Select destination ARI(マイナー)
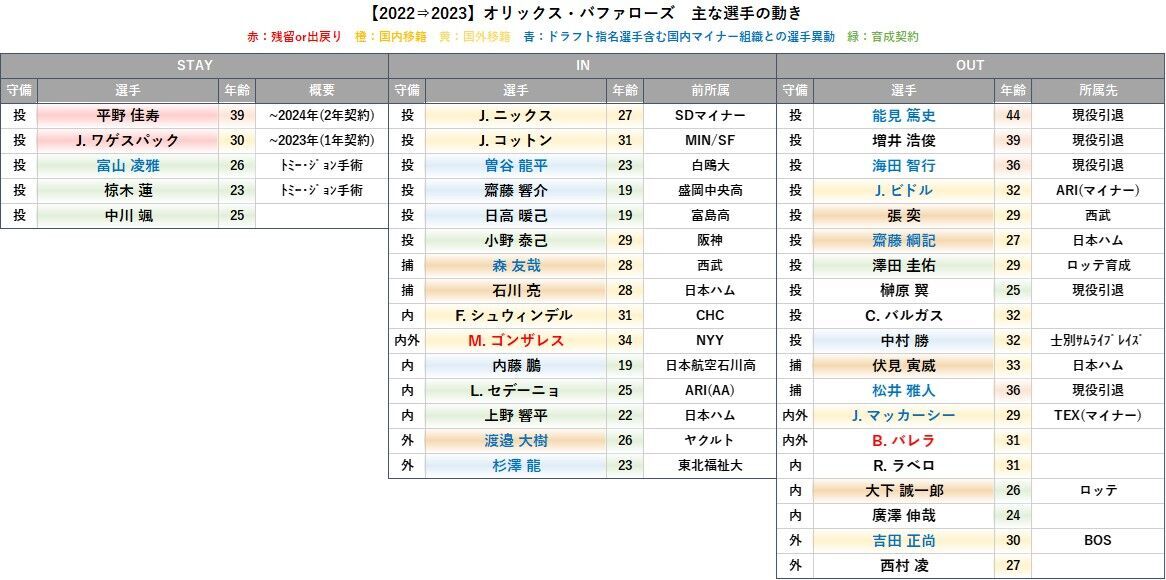 [x=1098, y=190]
